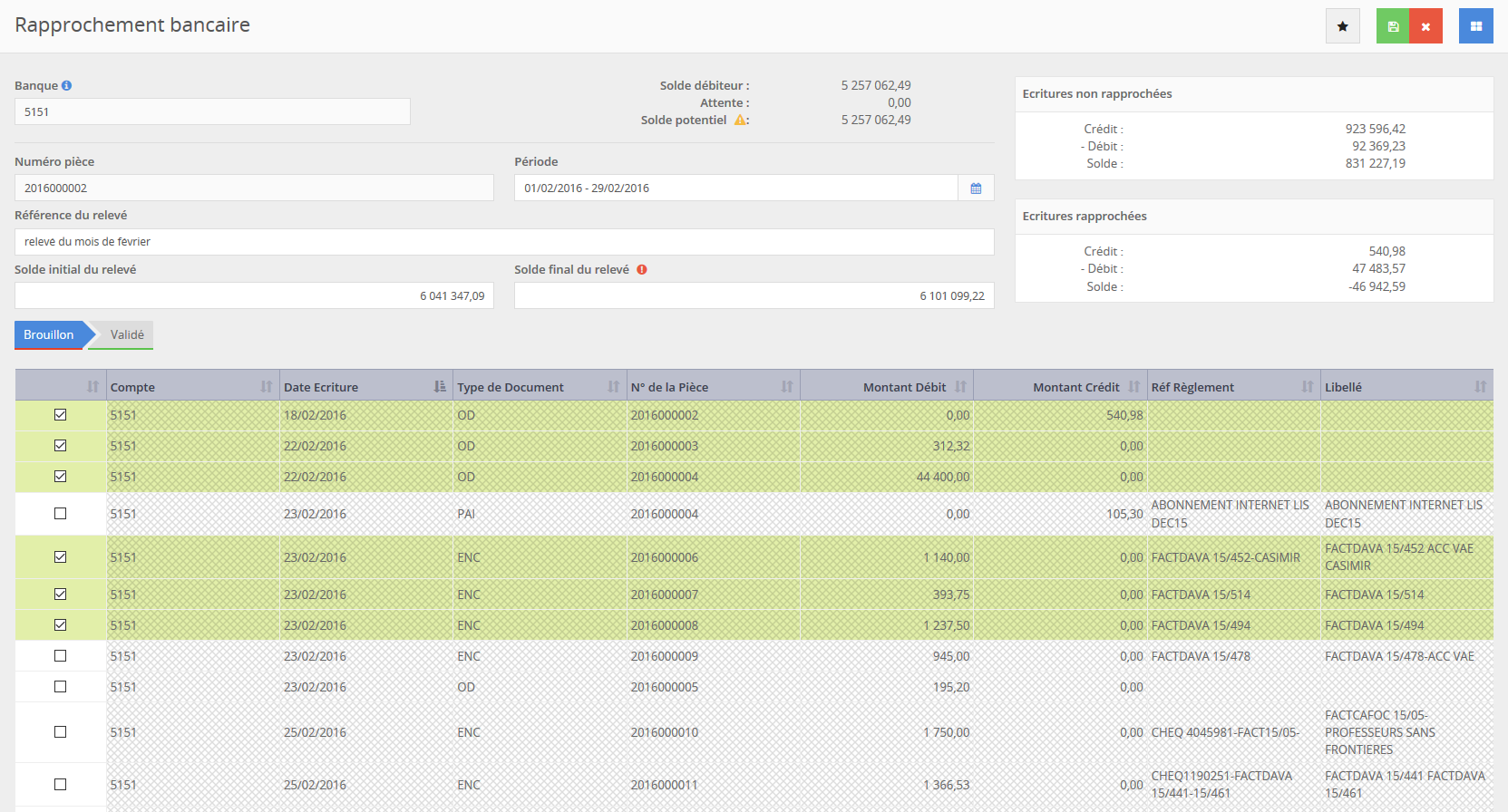This screenshot has width=1508, height=812.
Task: Open the blue grid view icon
Action: point(1475,26)
